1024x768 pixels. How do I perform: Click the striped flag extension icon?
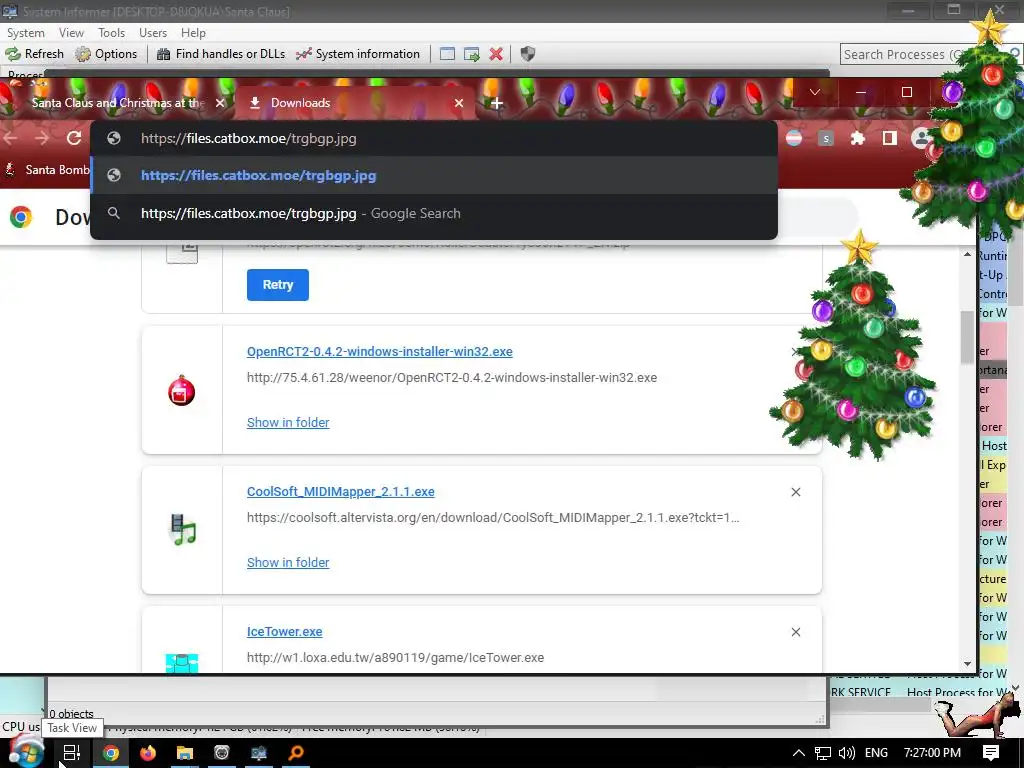point(794,138)
